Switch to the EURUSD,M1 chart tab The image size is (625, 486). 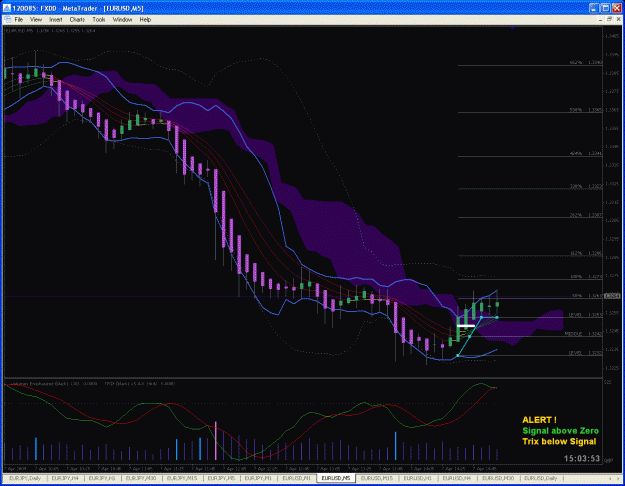point(296,478)
